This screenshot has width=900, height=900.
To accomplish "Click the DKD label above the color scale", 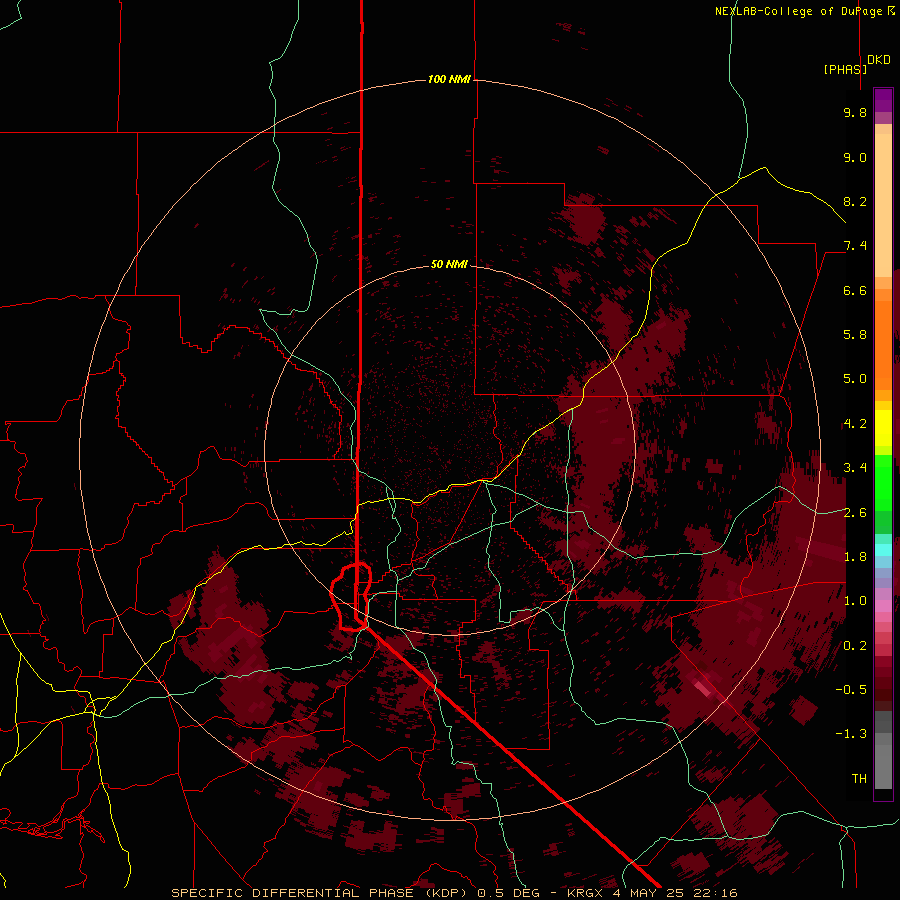I will pyautogui.click(x=879, y=60).
